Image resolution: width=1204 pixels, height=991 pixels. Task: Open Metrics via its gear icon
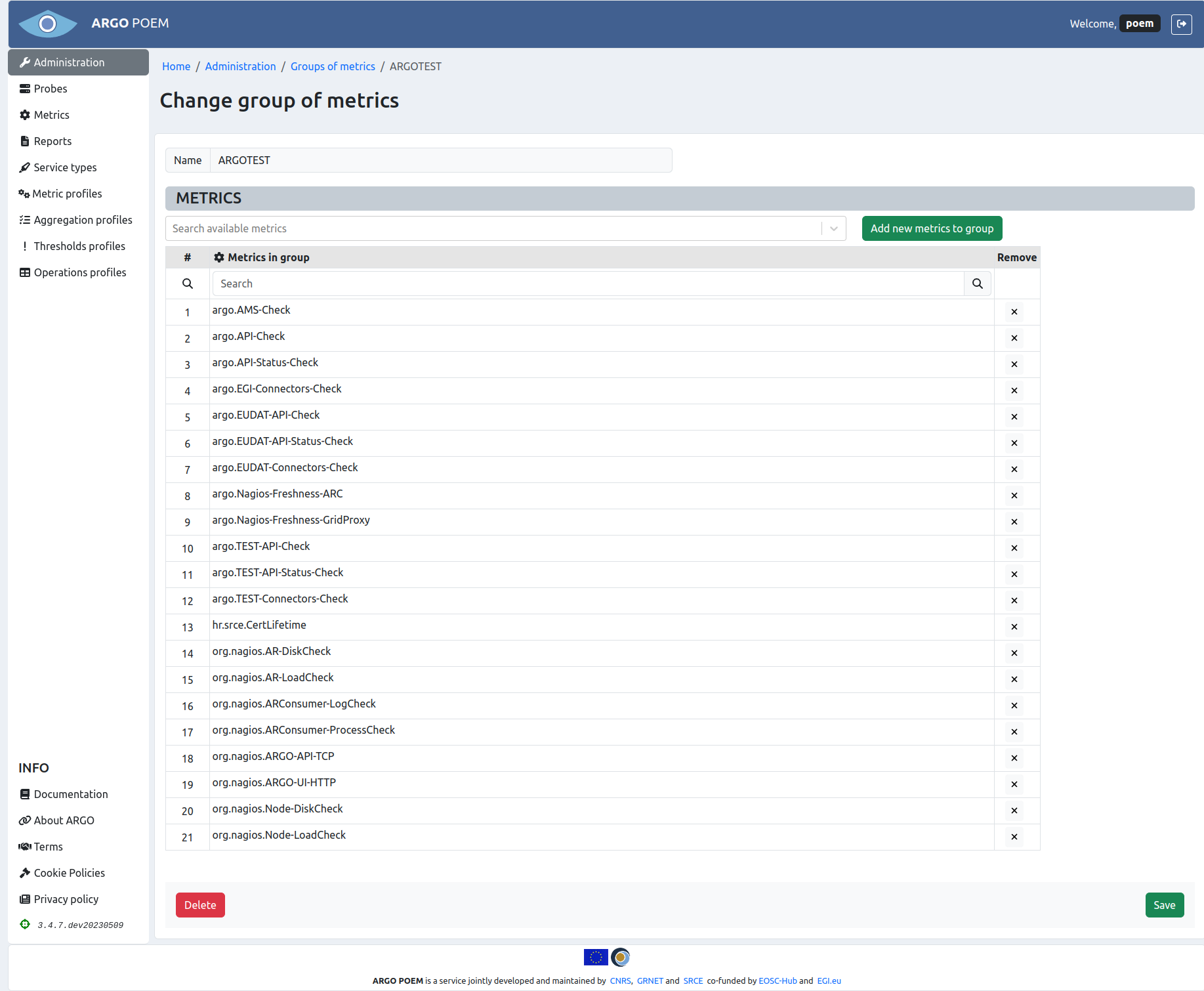24,114
